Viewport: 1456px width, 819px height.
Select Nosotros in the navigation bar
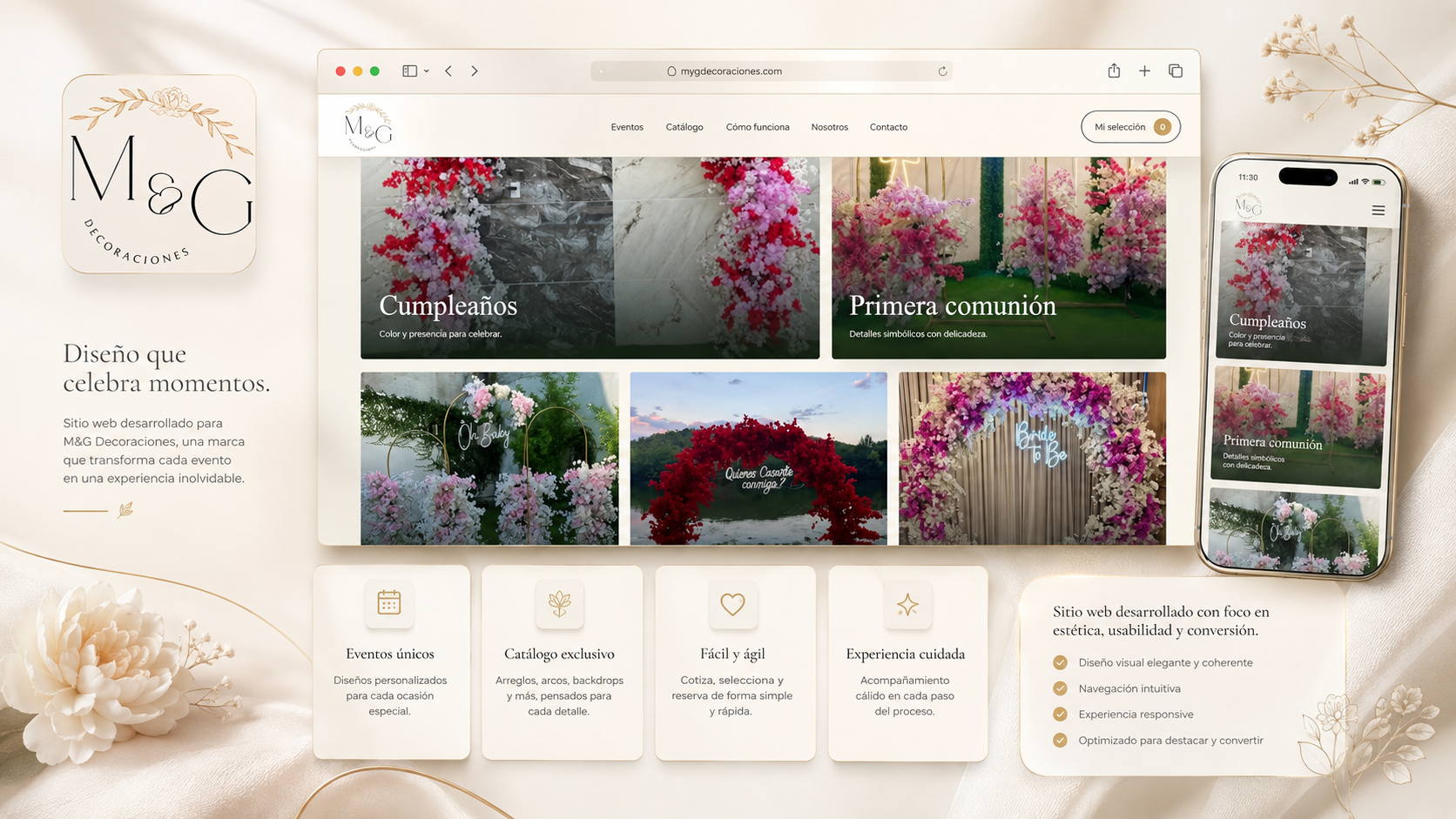830,127
